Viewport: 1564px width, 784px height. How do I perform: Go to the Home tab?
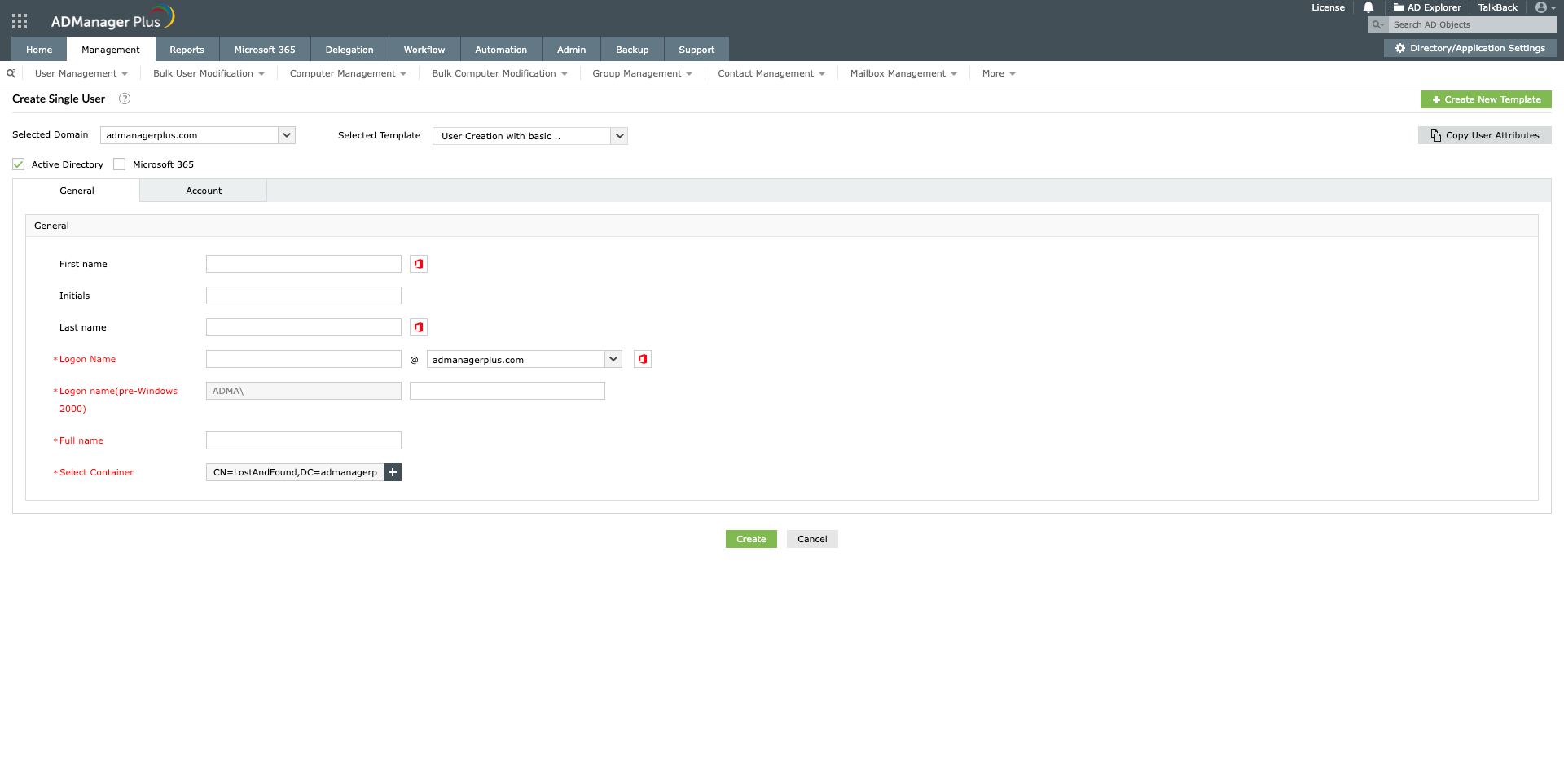tap(39, 50)
